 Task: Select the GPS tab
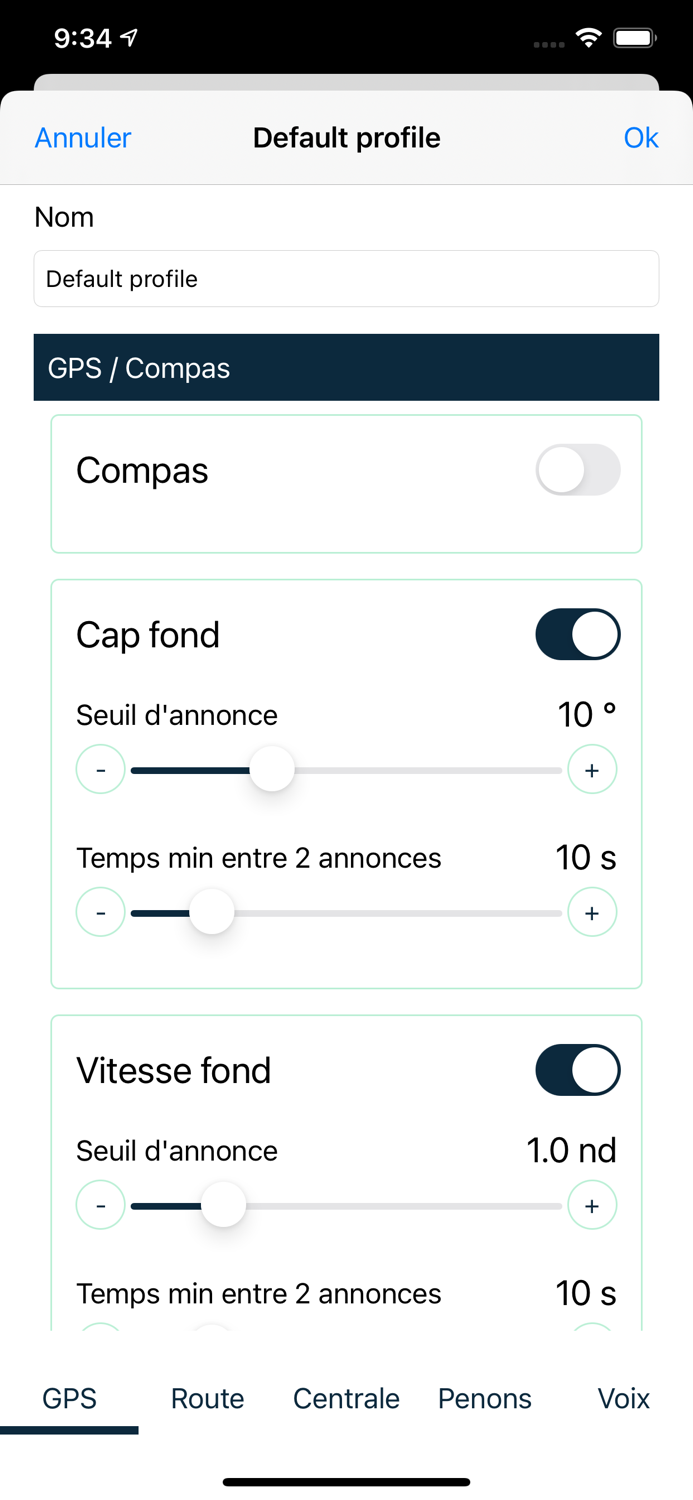coord(69,1398)
